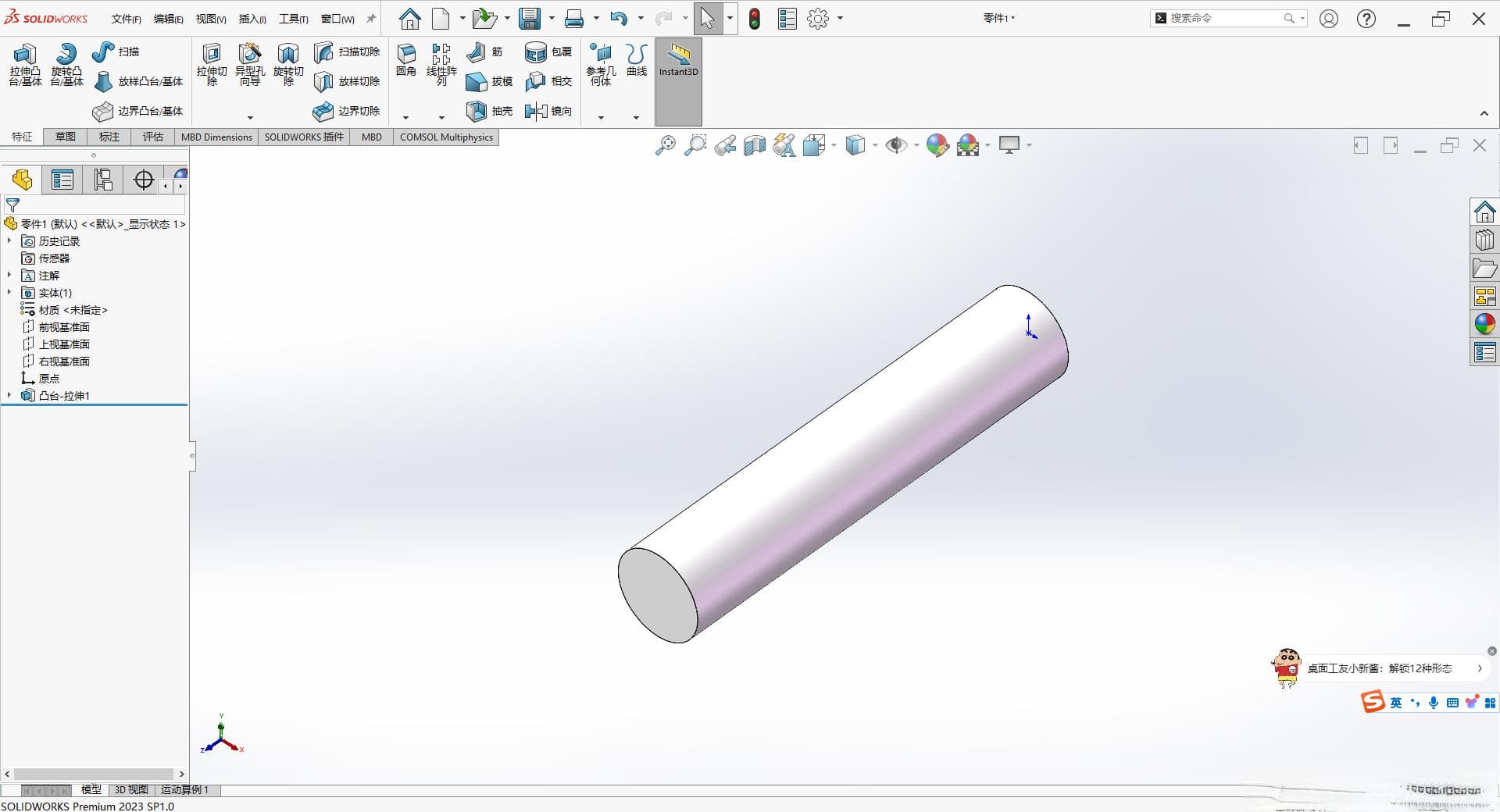
Task: Switch to the 运动算例 1 bottom tab
Action: pyautogui.click(x=185, y=790)
